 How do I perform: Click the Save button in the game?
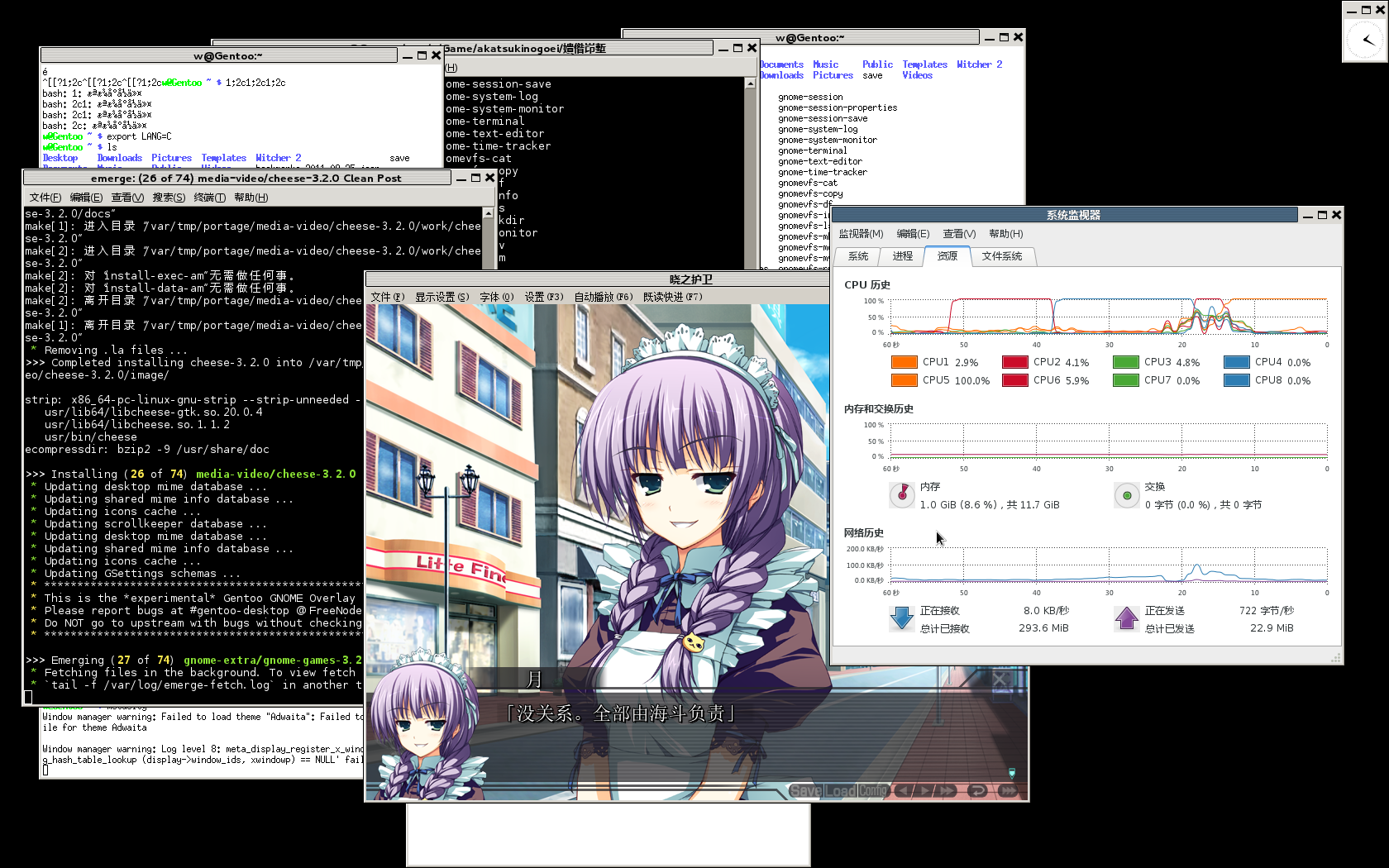(805, 791)
